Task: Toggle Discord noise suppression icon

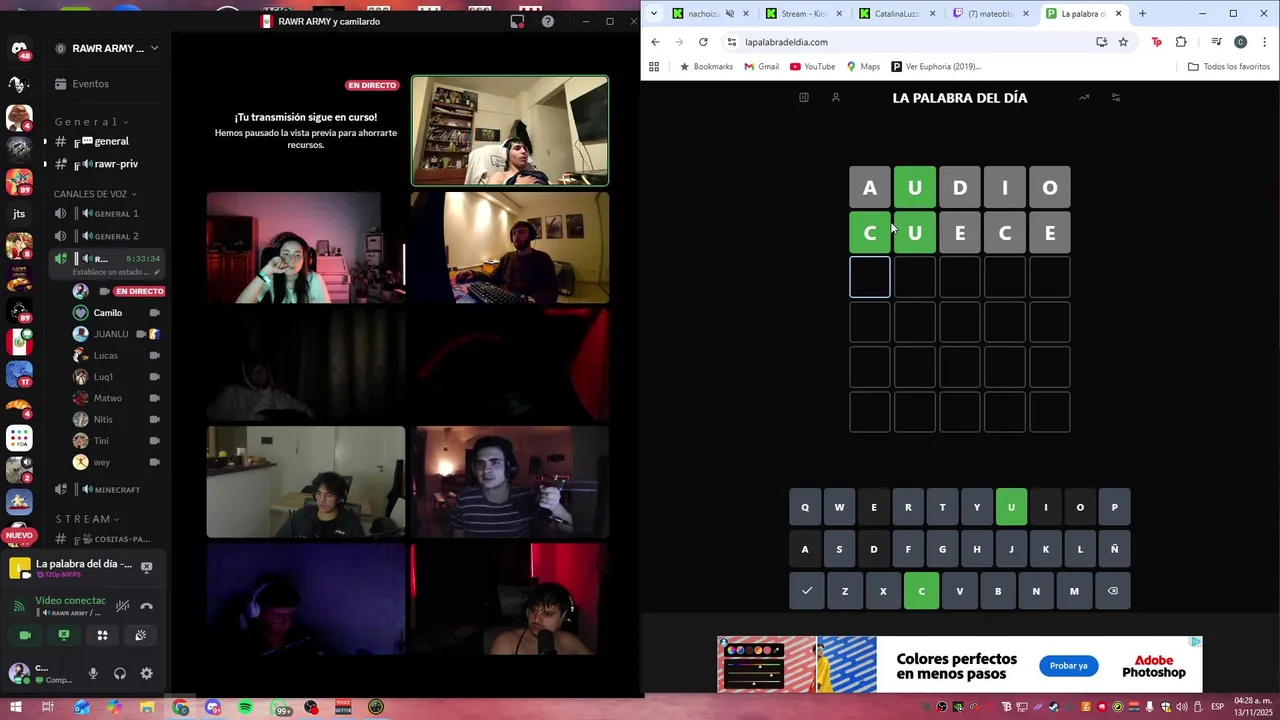Action: point(122,606)
